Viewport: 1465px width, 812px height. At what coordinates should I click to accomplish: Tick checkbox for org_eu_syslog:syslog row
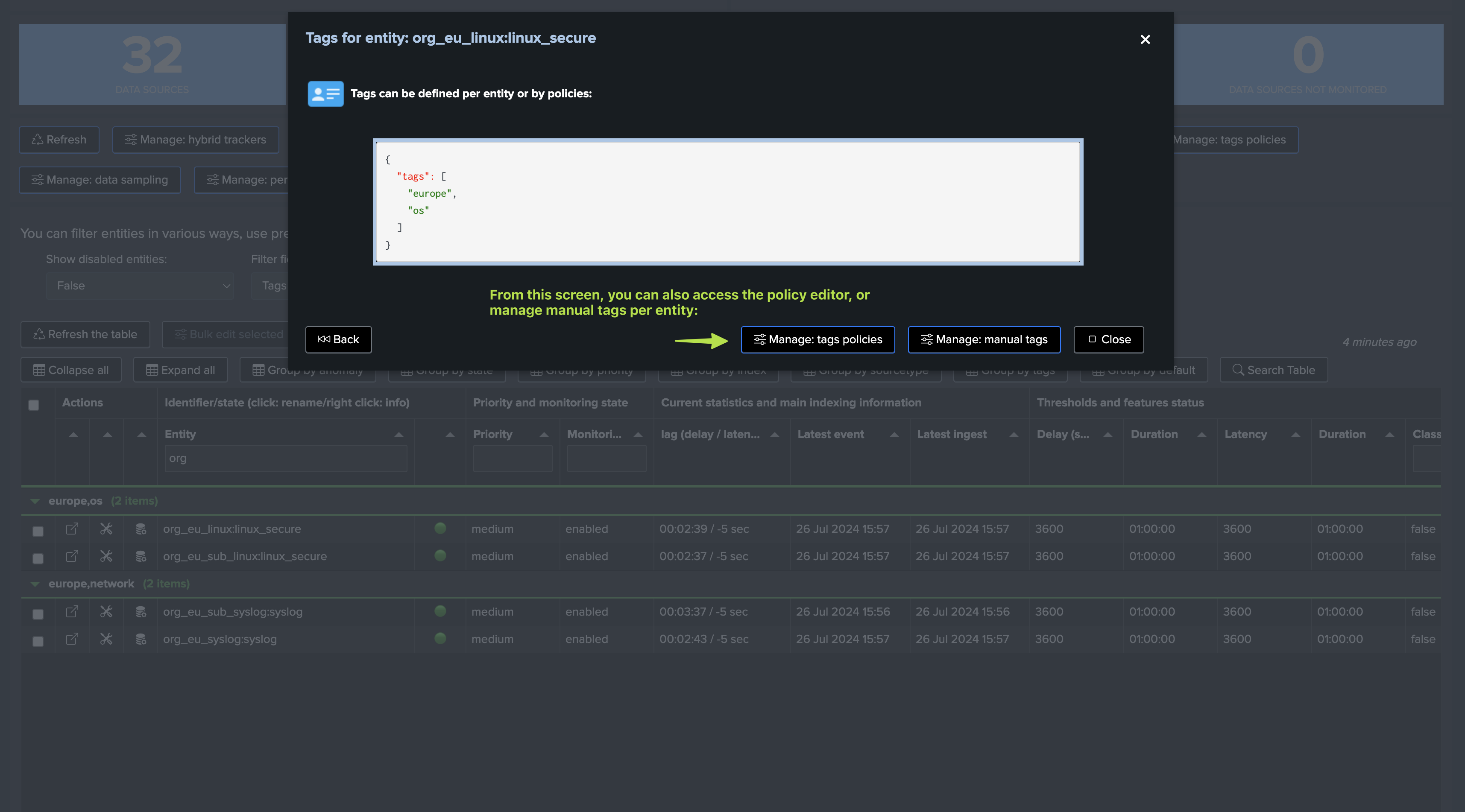click(x=38, y=641)
